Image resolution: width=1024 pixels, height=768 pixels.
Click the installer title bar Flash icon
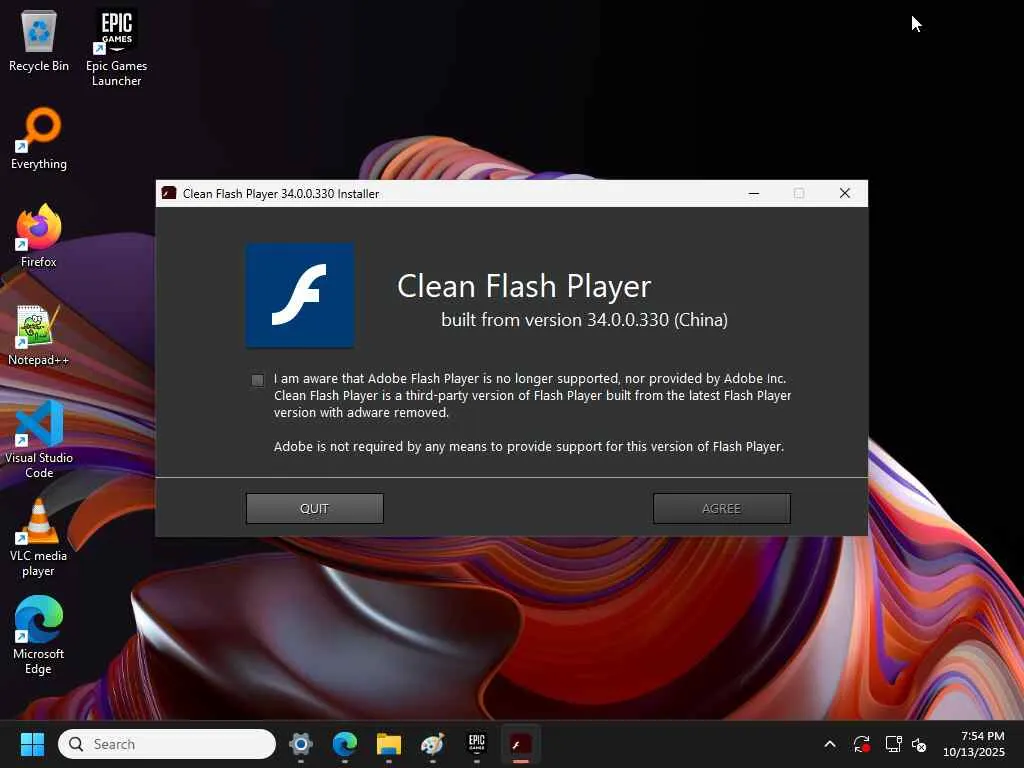coord(169,193)
